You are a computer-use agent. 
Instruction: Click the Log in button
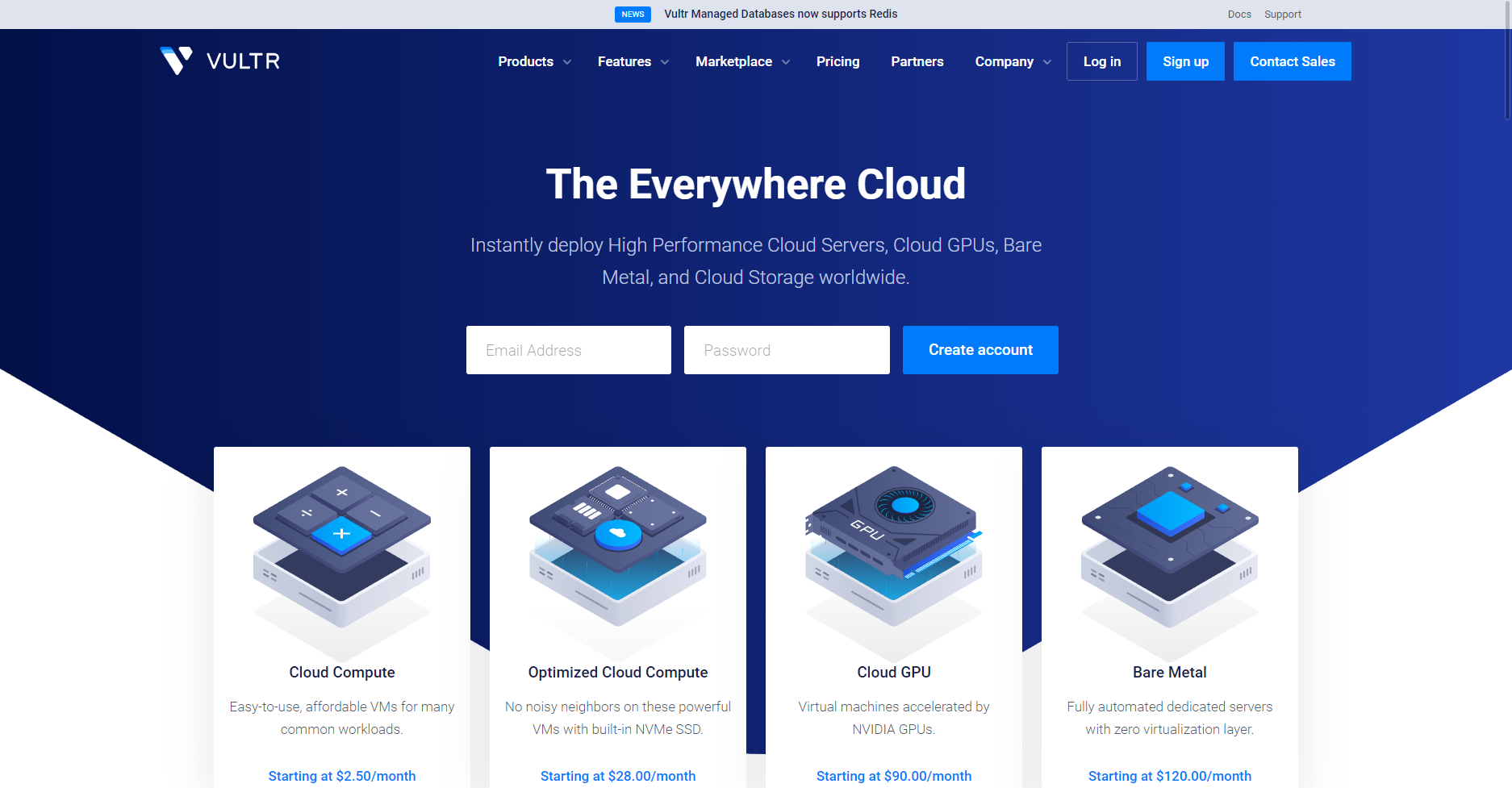1102,61
